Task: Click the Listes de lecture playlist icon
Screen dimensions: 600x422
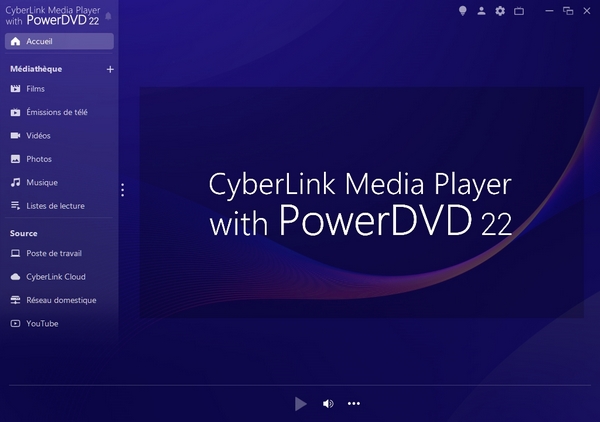Action: point(15,206)
